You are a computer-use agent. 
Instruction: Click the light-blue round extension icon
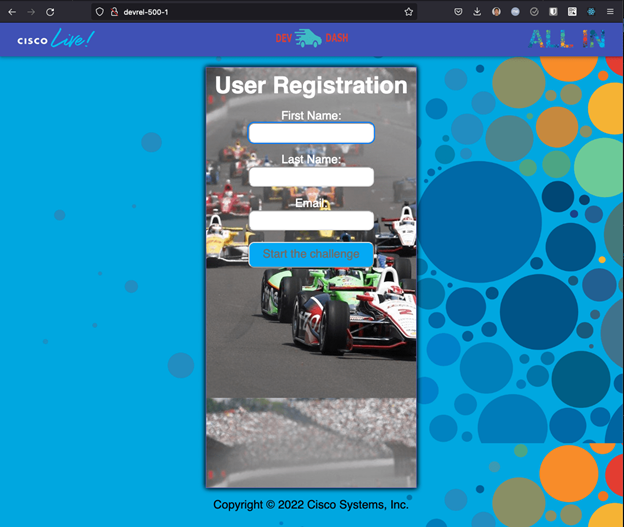pyautogui.click(x=515, y=12)
